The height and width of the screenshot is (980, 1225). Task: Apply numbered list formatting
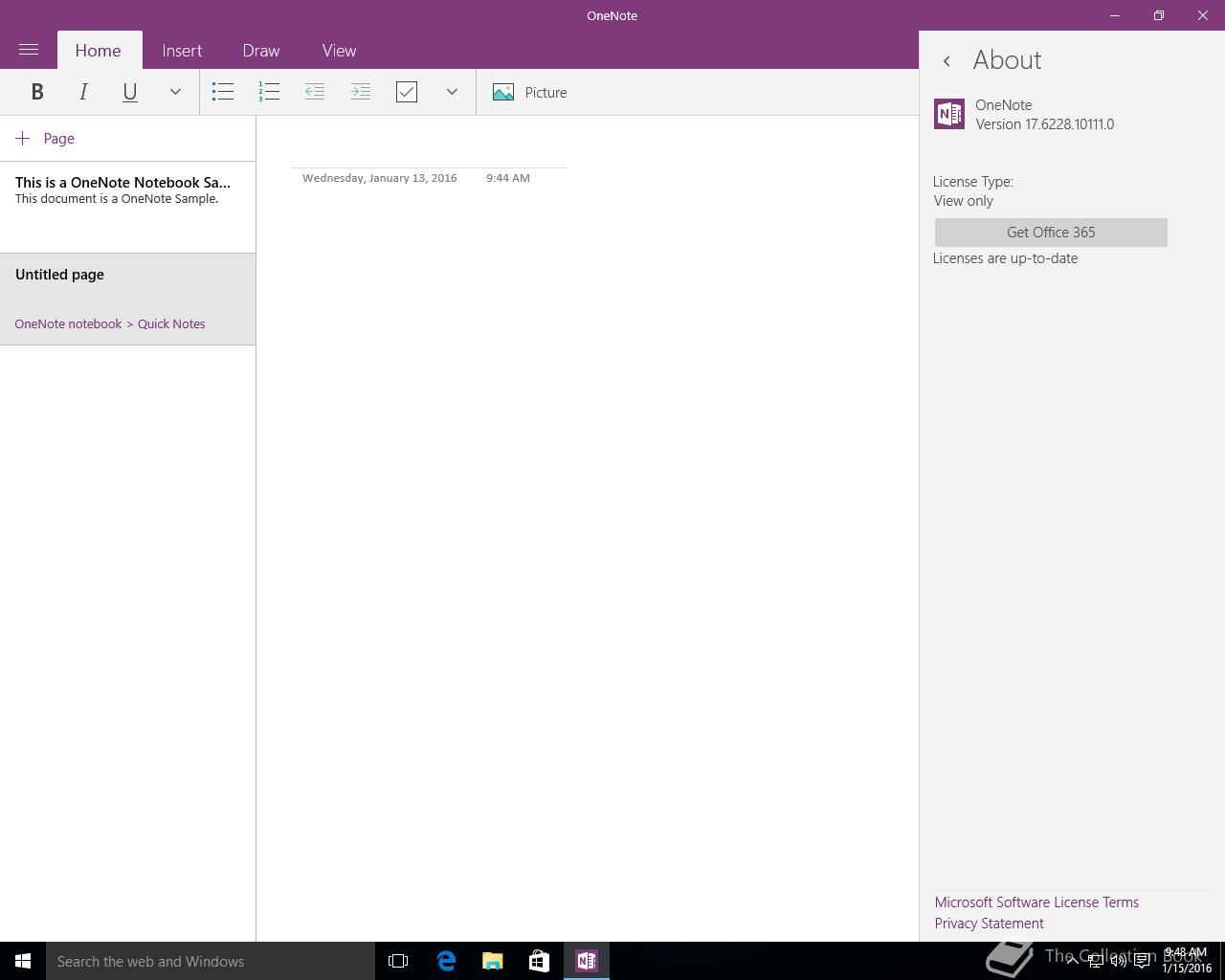pyautogui.click(x=269, y=92)
